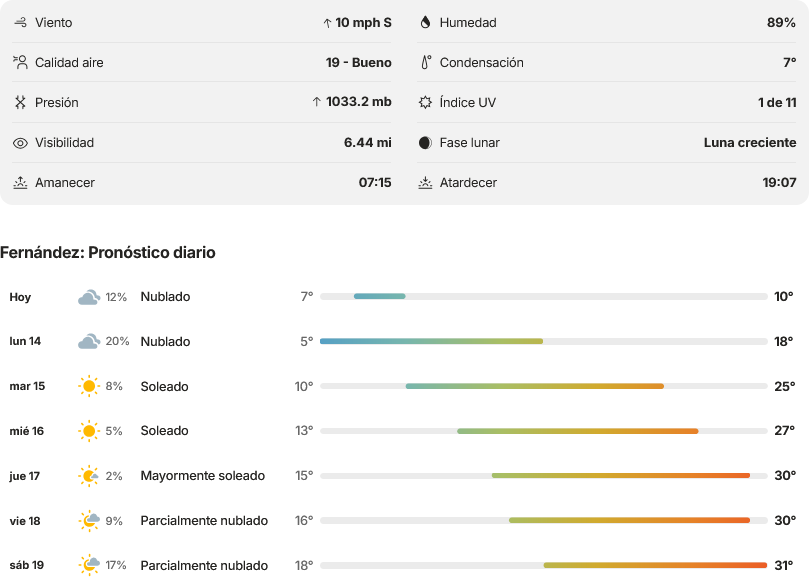Click the Fernández: Pronóstico diario heading
Viewport: 809px width, 585px height.
[108, 252]
